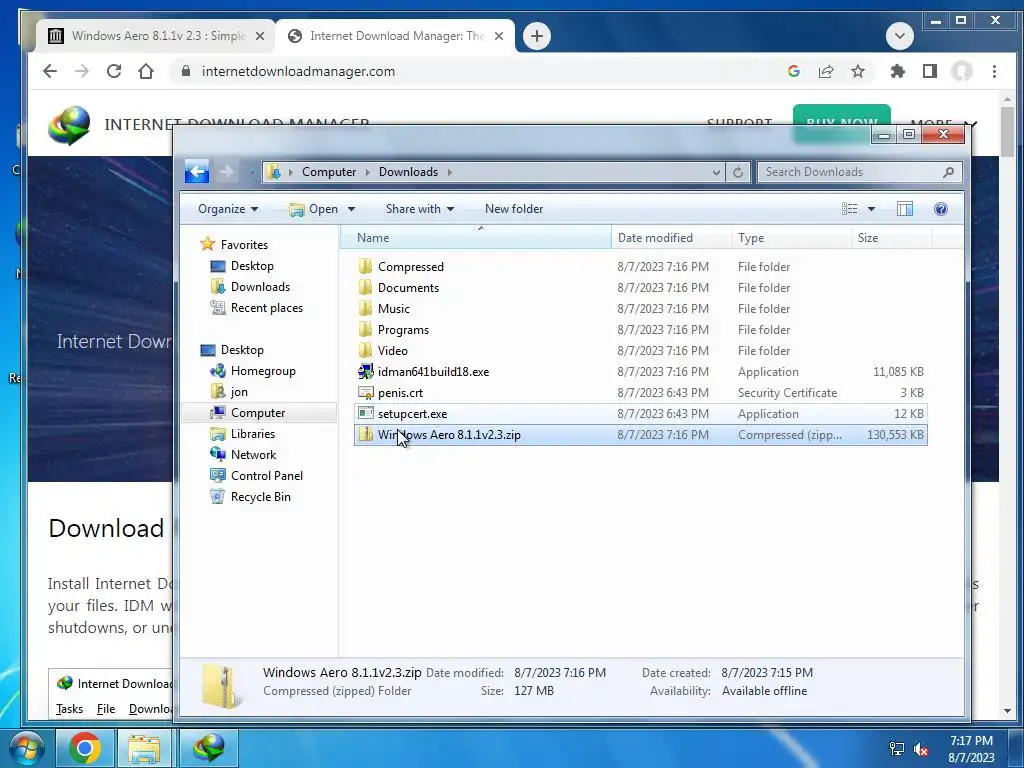The image size is (1024, 768).
Task: Open recent locations dropdown arrow
Action: click(251, 172)
